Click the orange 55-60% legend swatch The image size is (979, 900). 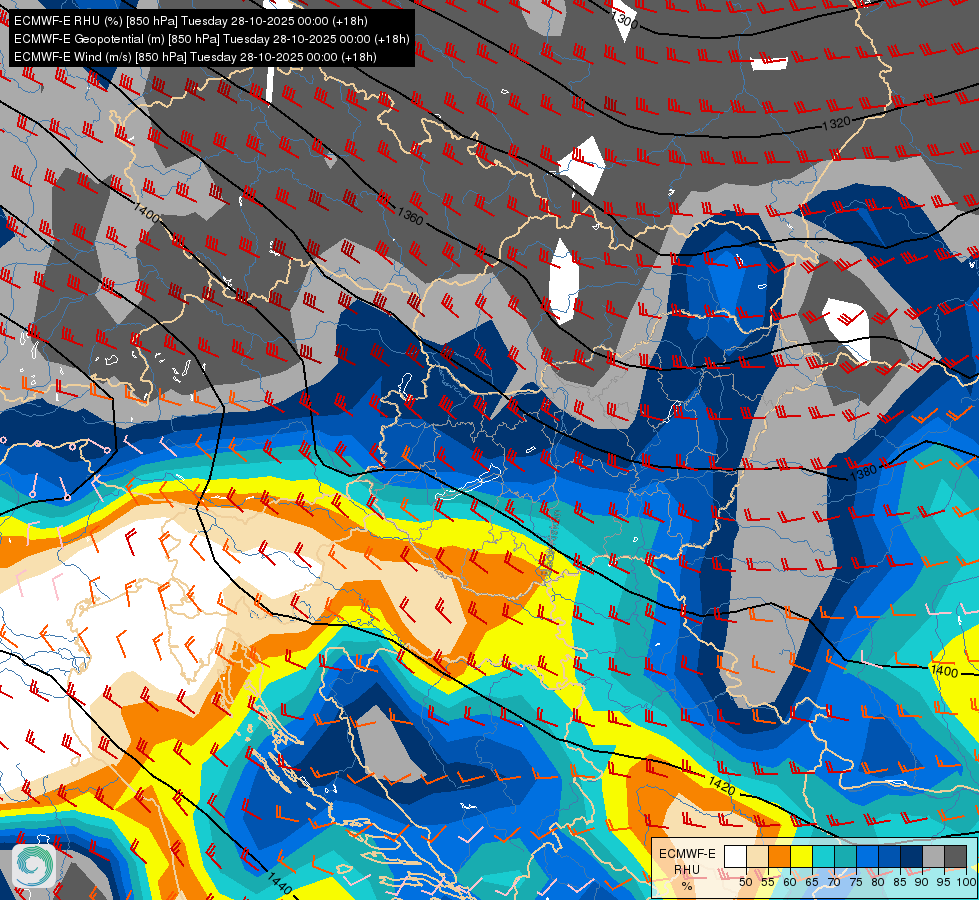779,856
